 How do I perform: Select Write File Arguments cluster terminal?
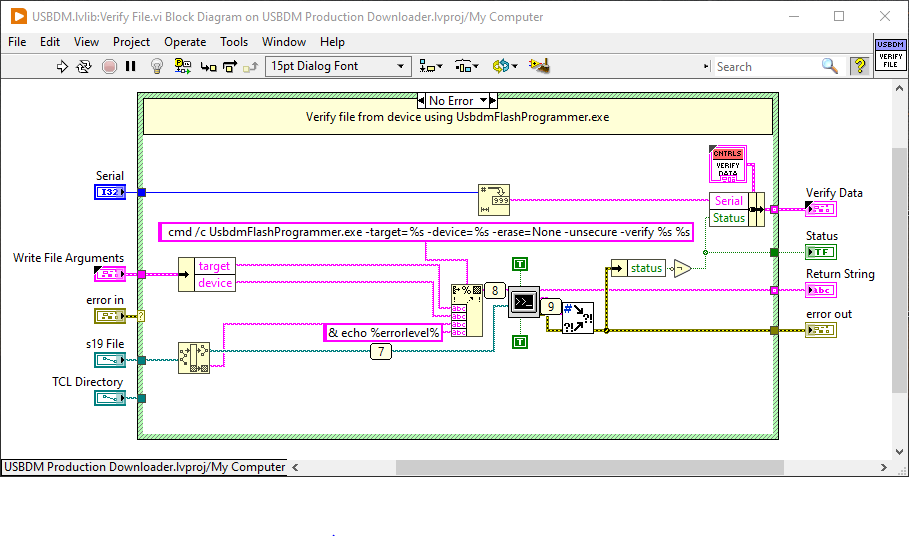[110, 274]
